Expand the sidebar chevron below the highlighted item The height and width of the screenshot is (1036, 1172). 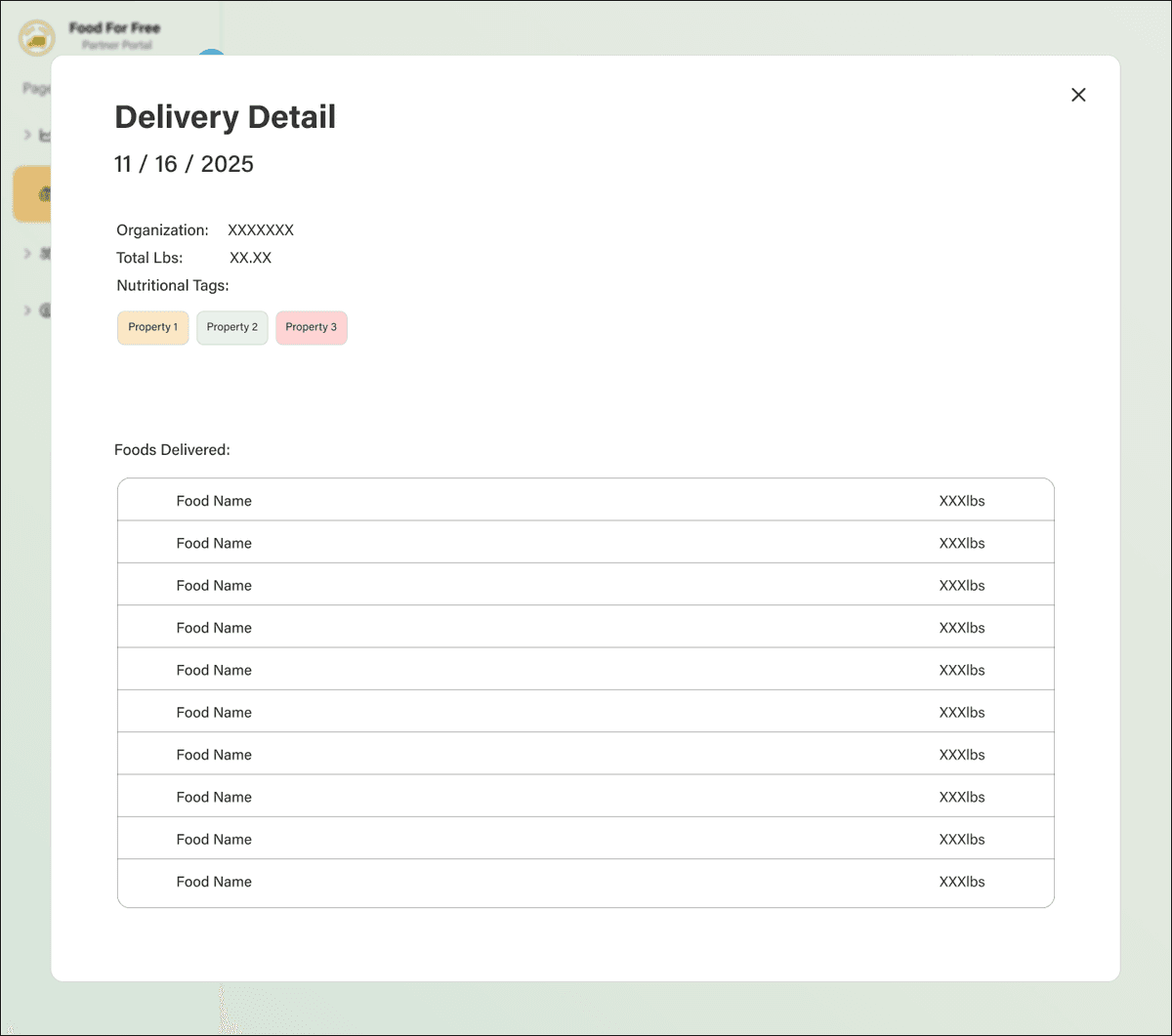(28, 254)
